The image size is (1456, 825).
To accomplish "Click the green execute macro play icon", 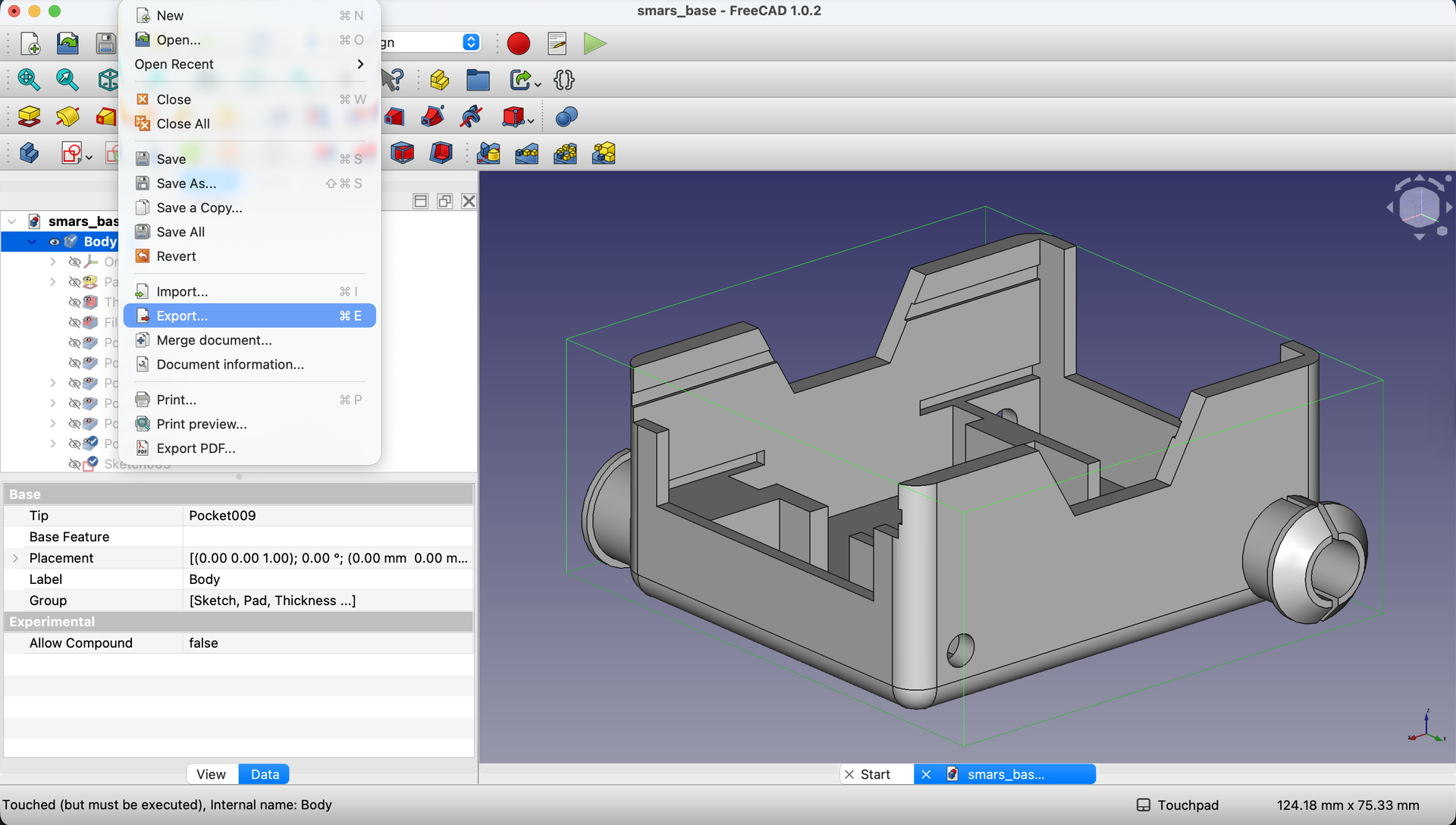I will (595, 43).
